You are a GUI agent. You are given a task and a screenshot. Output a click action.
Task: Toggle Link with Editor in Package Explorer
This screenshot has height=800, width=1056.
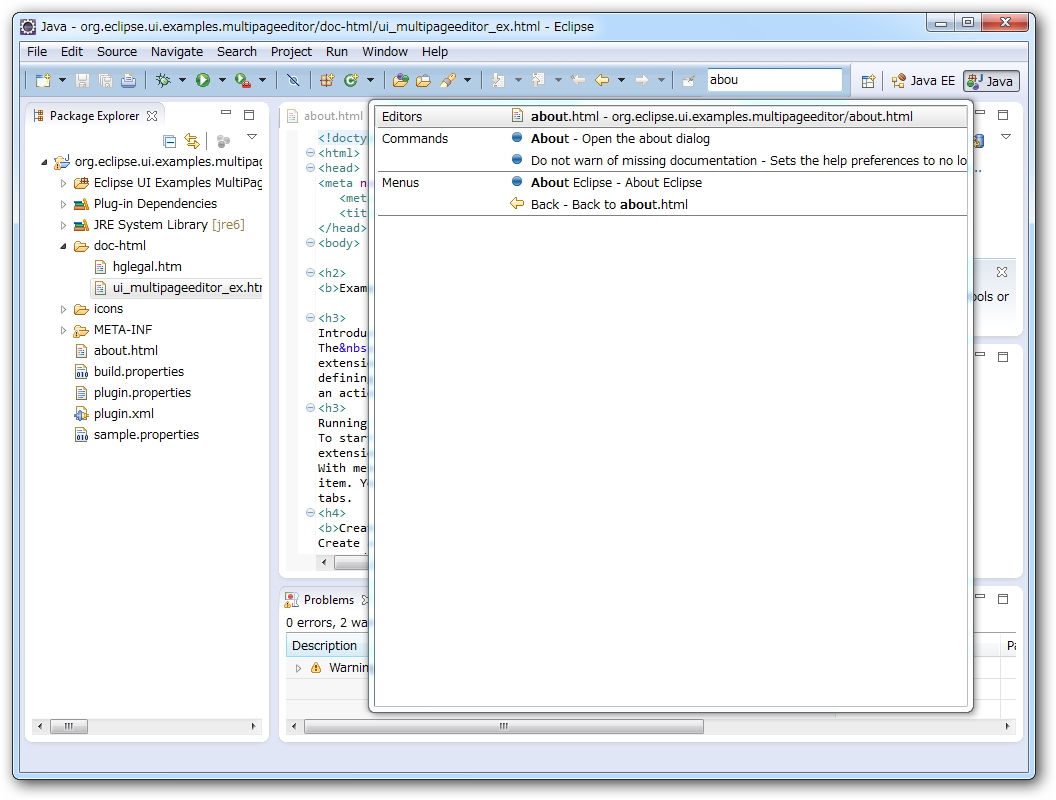[191, 141]
